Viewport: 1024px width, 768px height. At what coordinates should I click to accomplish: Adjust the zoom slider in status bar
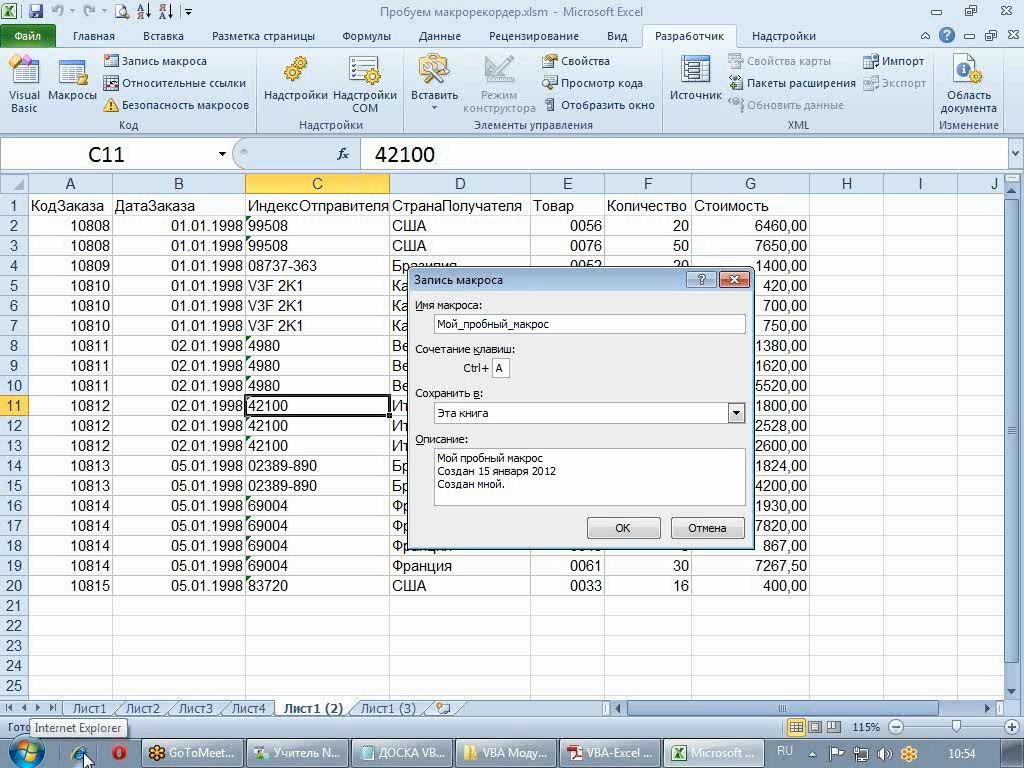click(x=956, y=727)
